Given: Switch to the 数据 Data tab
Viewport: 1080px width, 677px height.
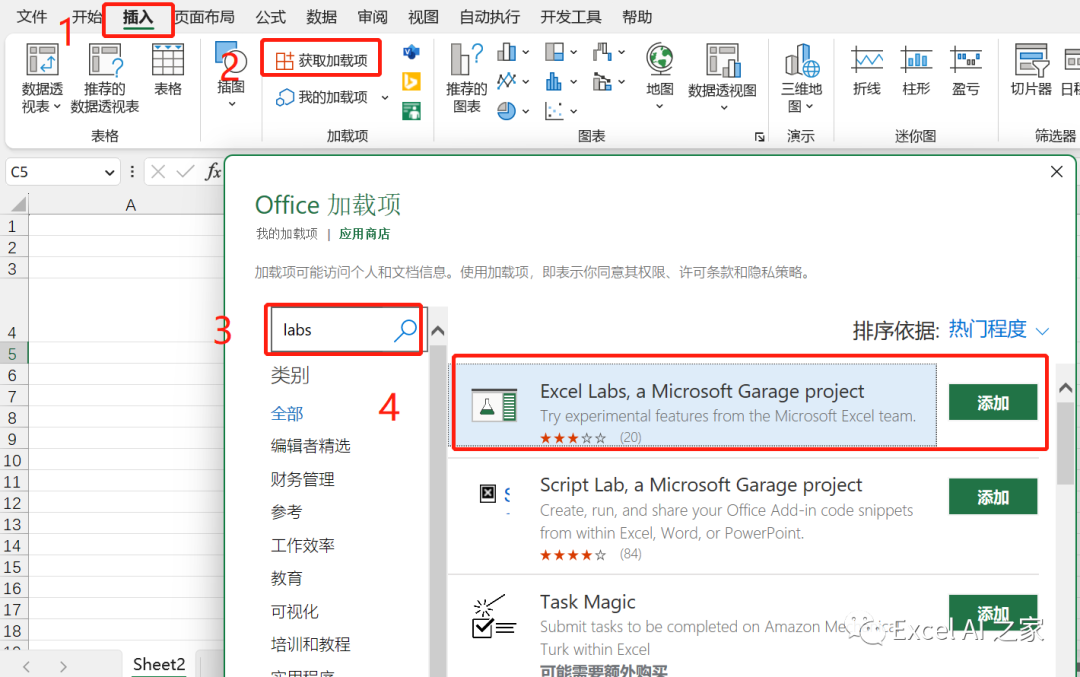Looking at the screenshot, I should click(321, 17).
